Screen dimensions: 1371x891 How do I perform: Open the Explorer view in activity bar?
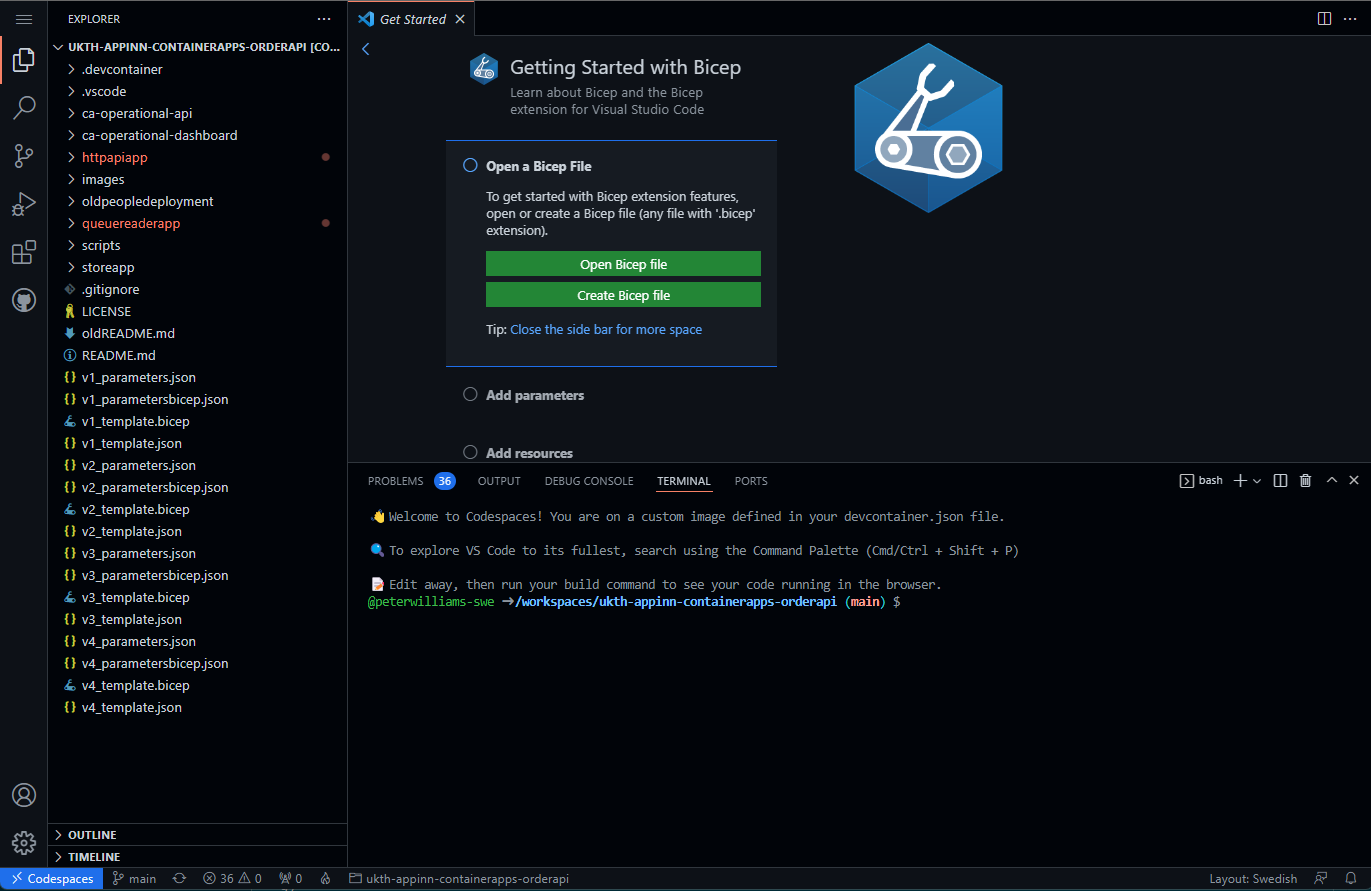[24, 61]
